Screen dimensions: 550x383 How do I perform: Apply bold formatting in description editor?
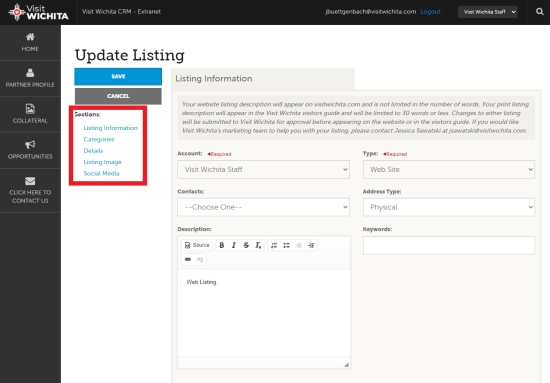pyautogui.click(x=222, y=245)
